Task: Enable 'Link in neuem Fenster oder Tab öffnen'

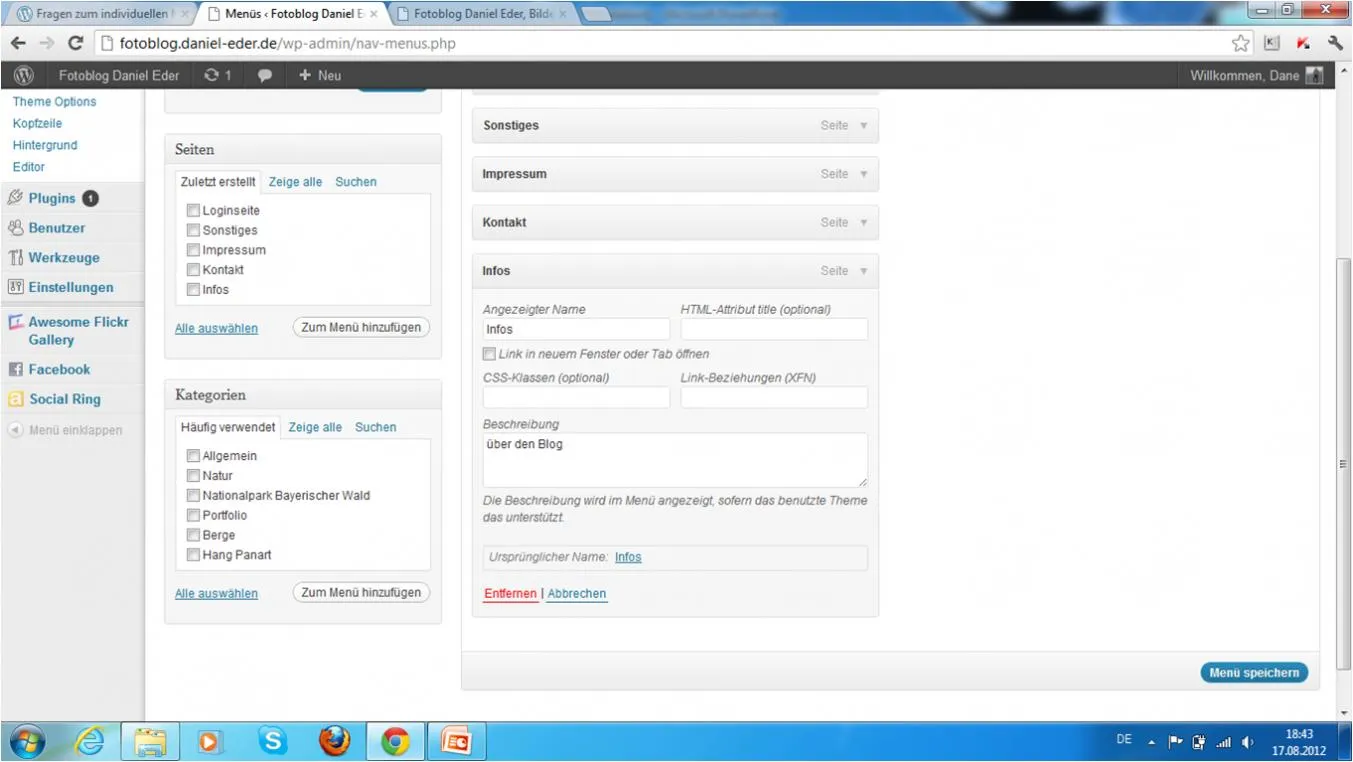Action: [489, 354]
